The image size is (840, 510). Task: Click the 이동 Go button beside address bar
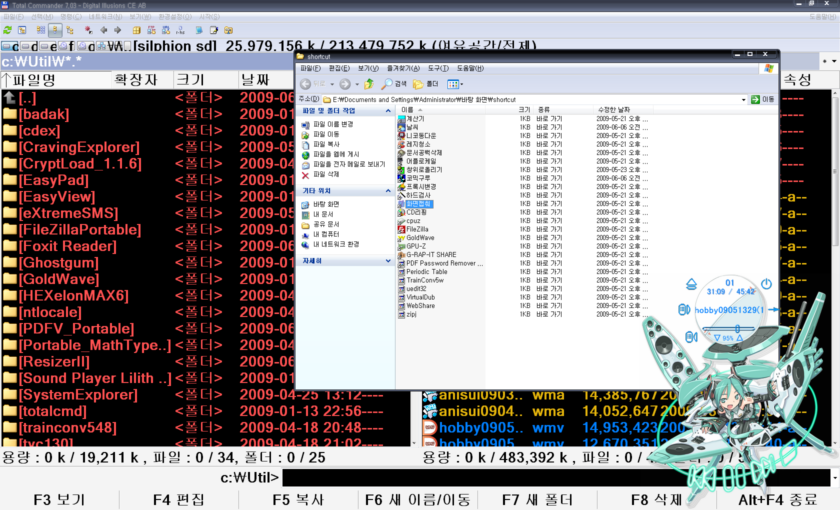tap(763, 100)
